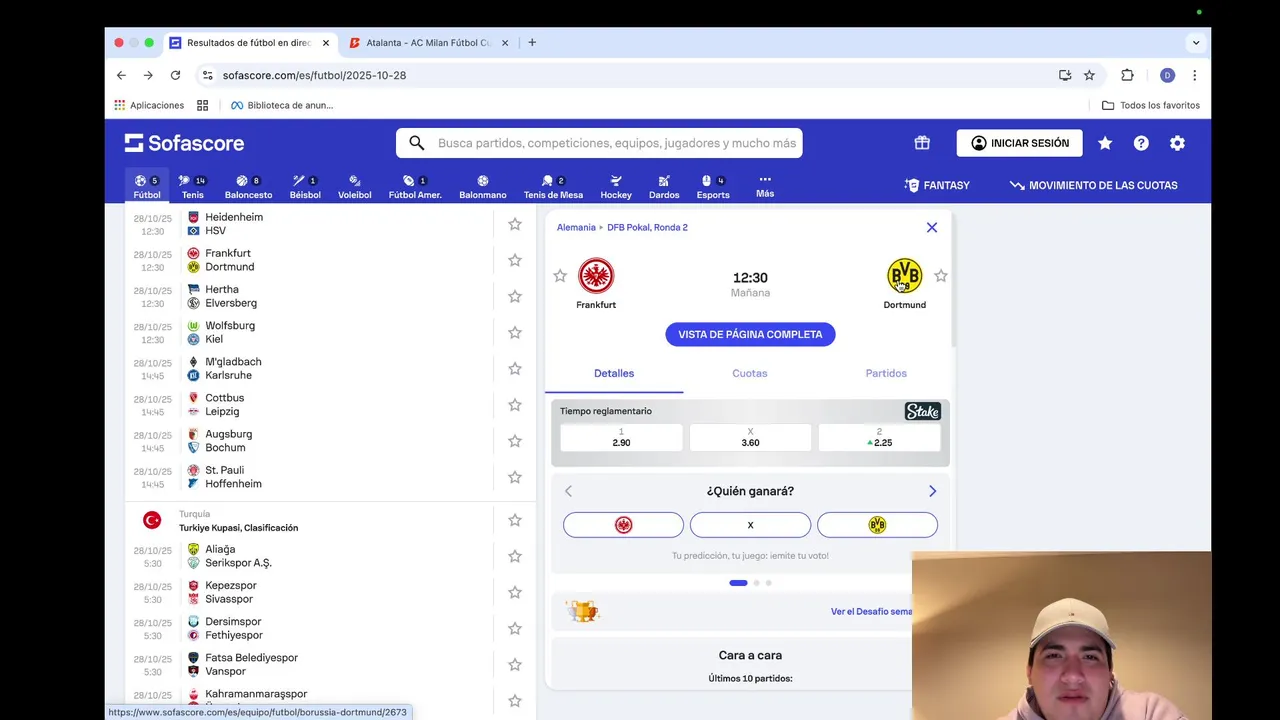This screenshot has height=720, width=1280.
Task: Expand the Más sports menu
Action: point(765,186)
